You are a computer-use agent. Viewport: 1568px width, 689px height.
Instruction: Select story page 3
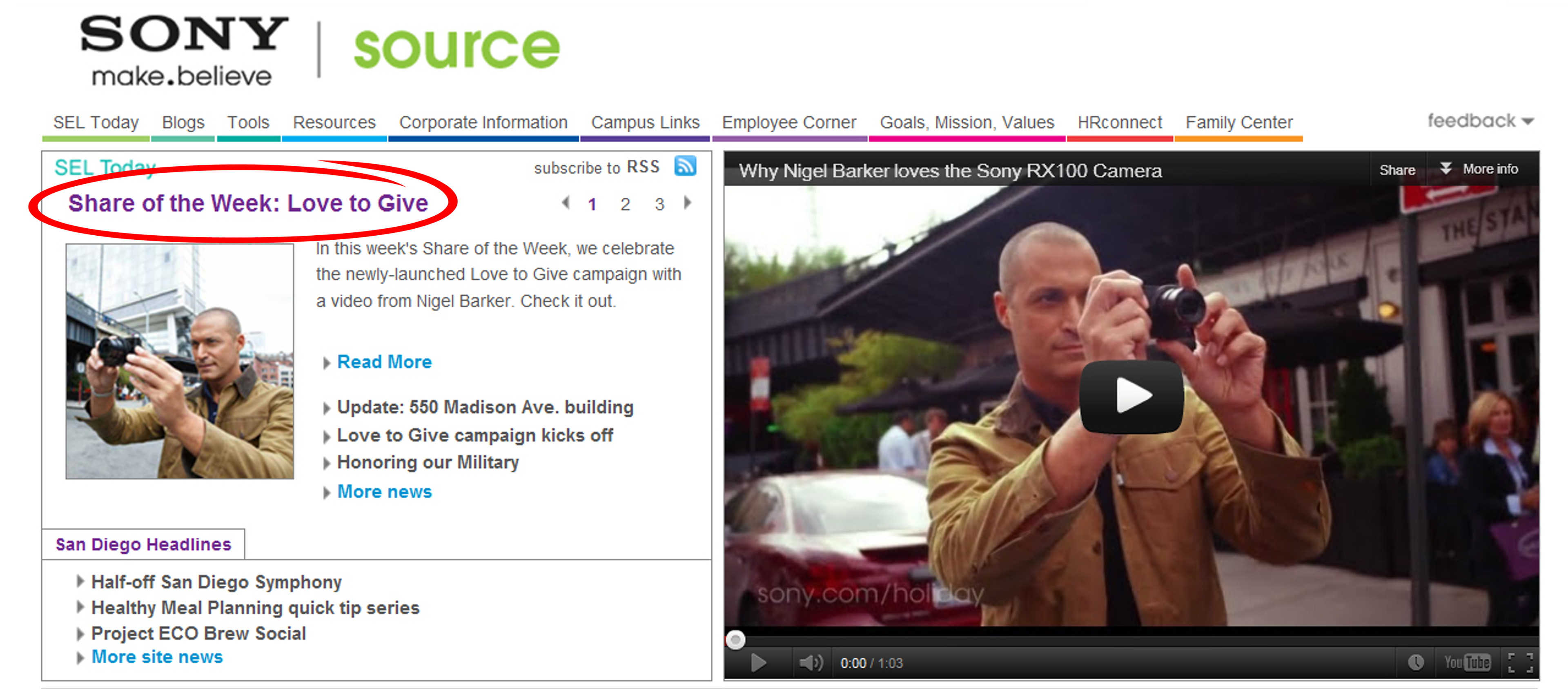(x=659, y=205)
